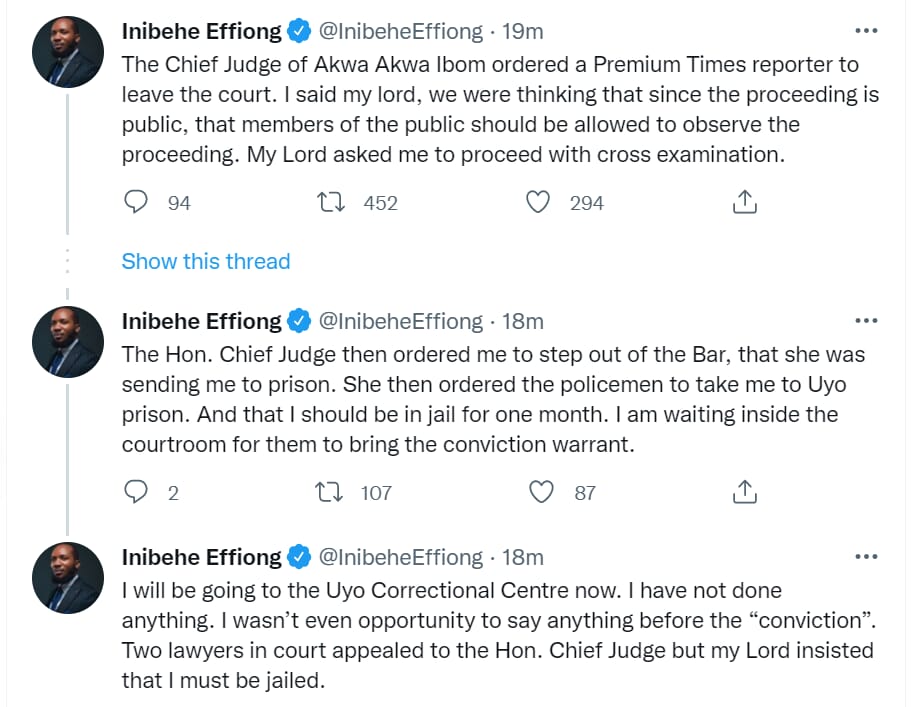
Task: Open the share icon on the second tweet
Action: click(744, 492)
